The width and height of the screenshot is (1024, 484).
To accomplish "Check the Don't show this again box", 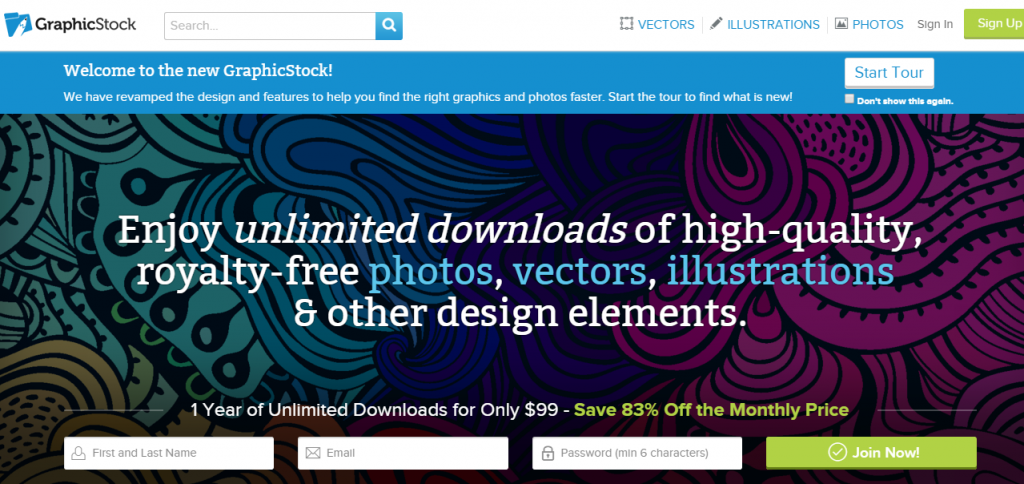I will (849, 100).
